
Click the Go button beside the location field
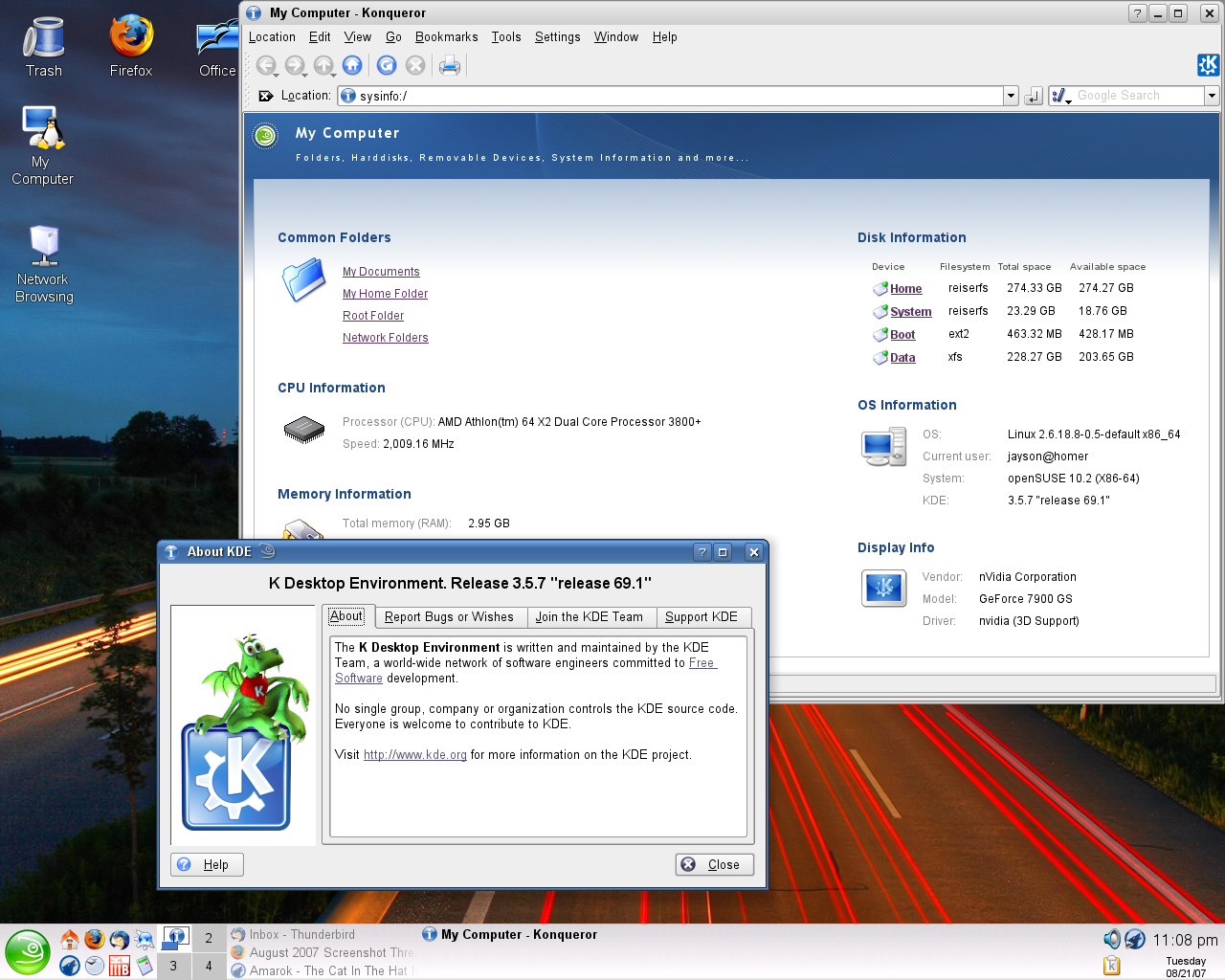[1034, 96]
